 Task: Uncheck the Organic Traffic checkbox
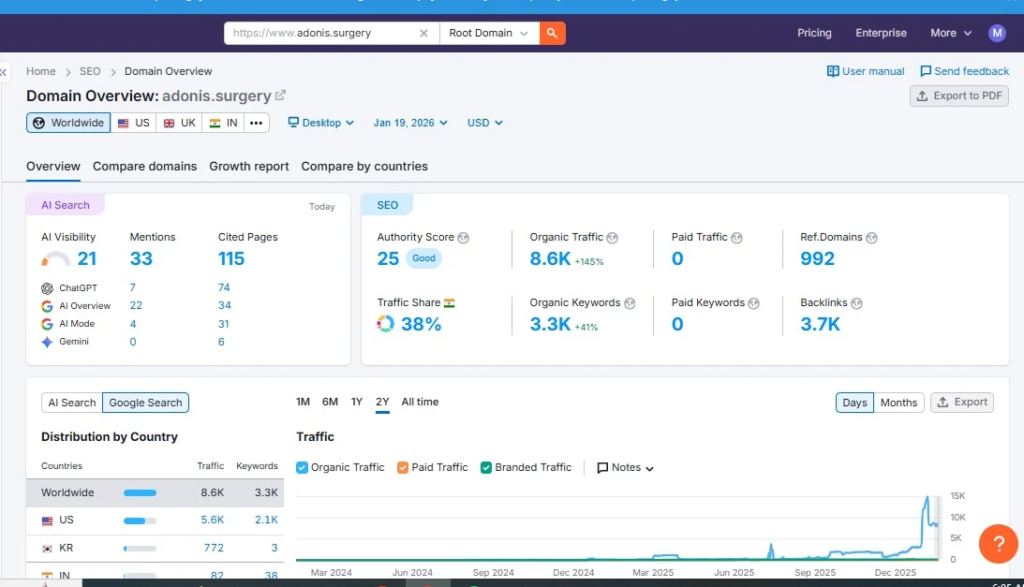coord(303,467)
